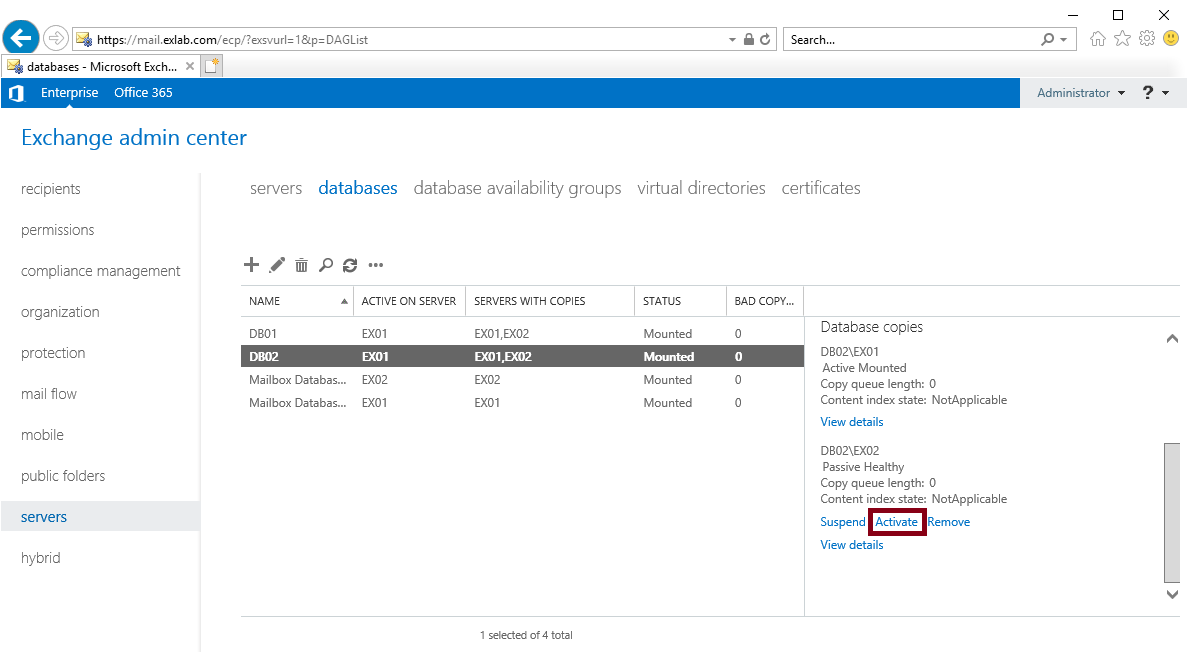Click Suspend for DB02\EX02 copy

843,522
